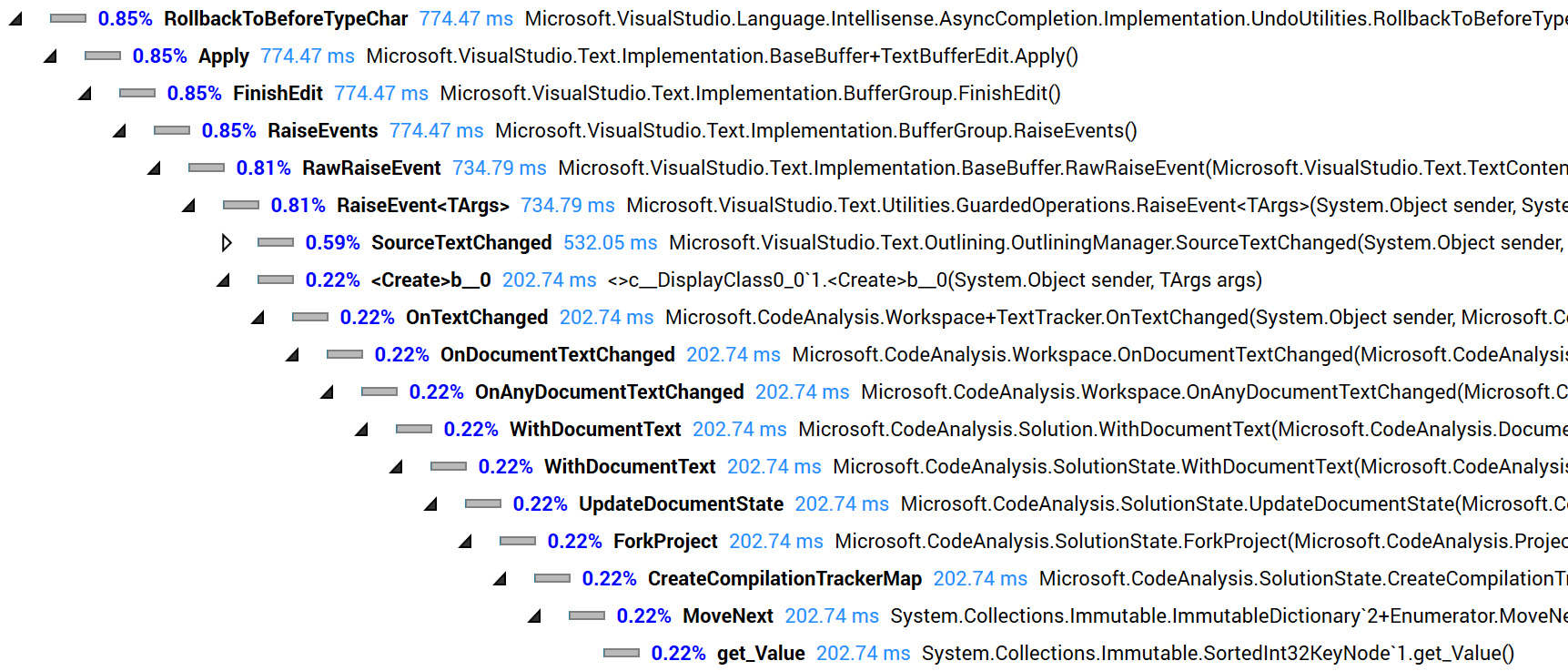Click the 532.05 ms value for SourceTextChanged
The height and width of the screenshot is (671, 1568).
click(611, 242)
